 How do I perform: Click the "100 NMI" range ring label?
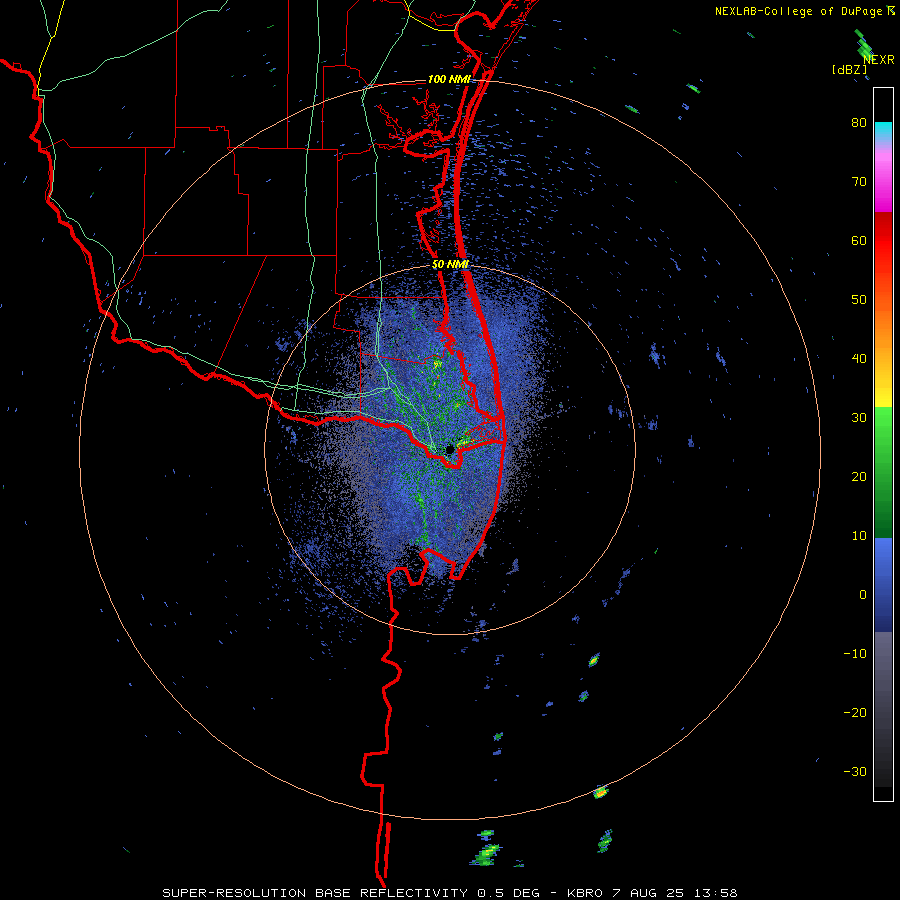[449, 79]
